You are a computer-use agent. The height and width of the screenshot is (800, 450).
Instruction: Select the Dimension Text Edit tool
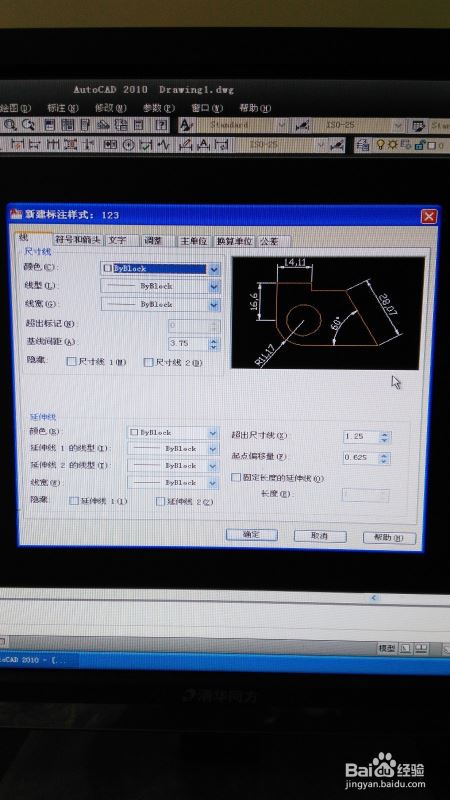[x=204, y=145]
